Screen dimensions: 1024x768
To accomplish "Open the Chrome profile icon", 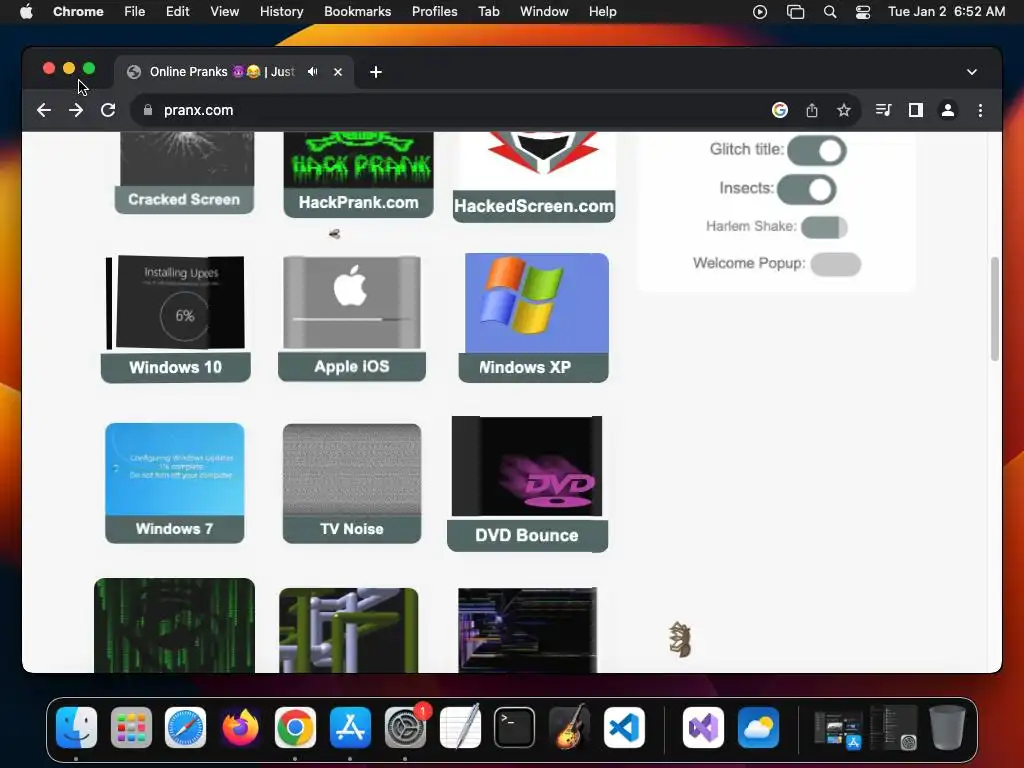I will point(948,110).
